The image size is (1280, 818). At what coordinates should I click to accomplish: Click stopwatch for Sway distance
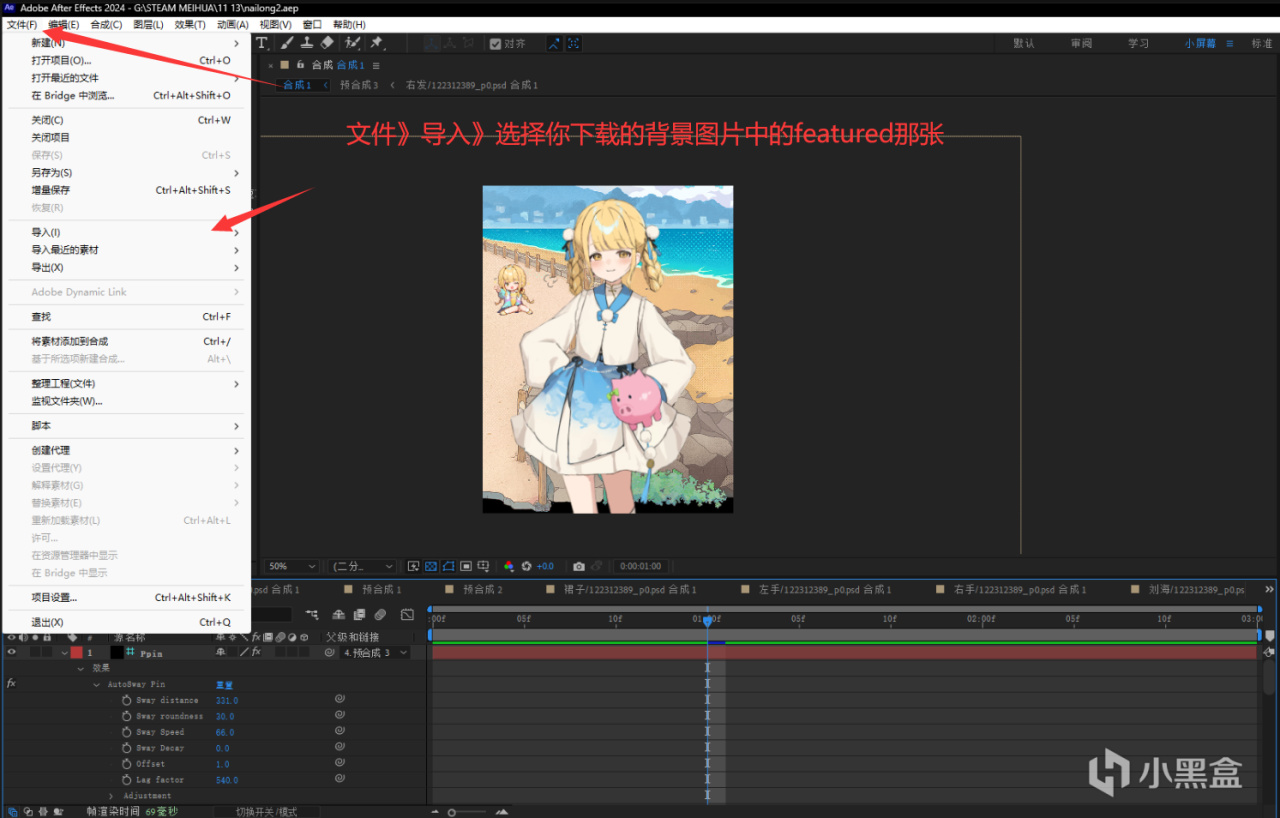pyautogui.click(x=127, y=700)
